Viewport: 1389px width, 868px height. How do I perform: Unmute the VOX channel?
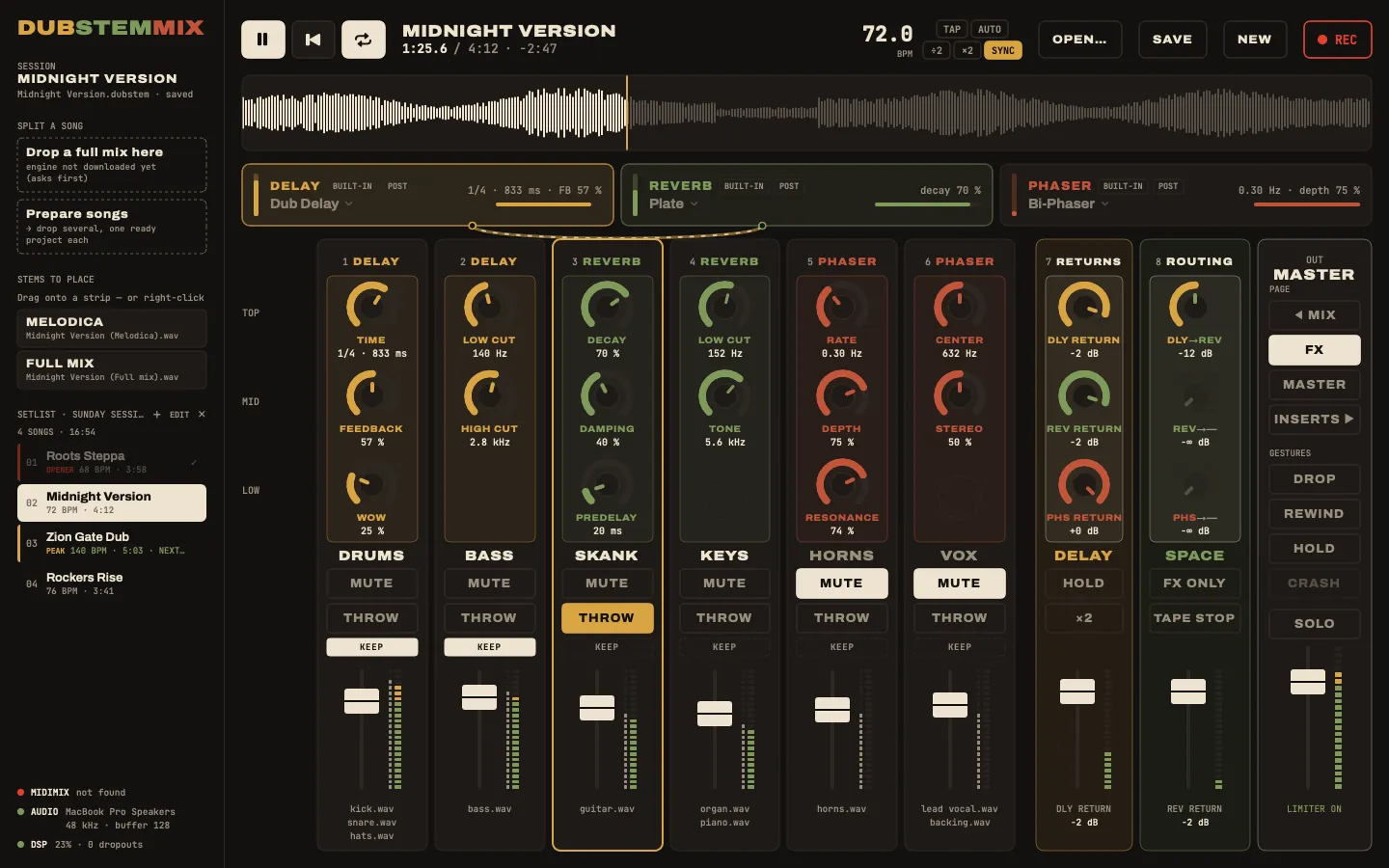click(960, 583)
